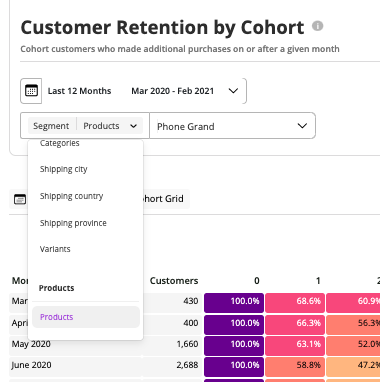Click the 68.6% pink retention cell
Viewport: 380px width, 382px height.
click(x=295, y=301)
